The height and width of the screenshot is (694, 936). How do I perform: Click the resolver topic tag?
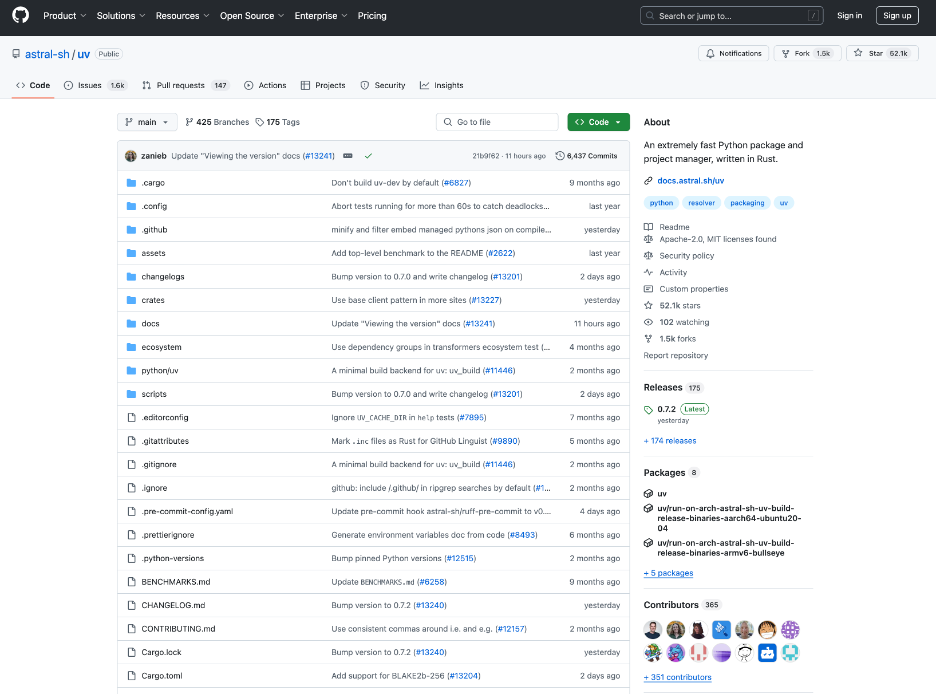pos(701,203)
